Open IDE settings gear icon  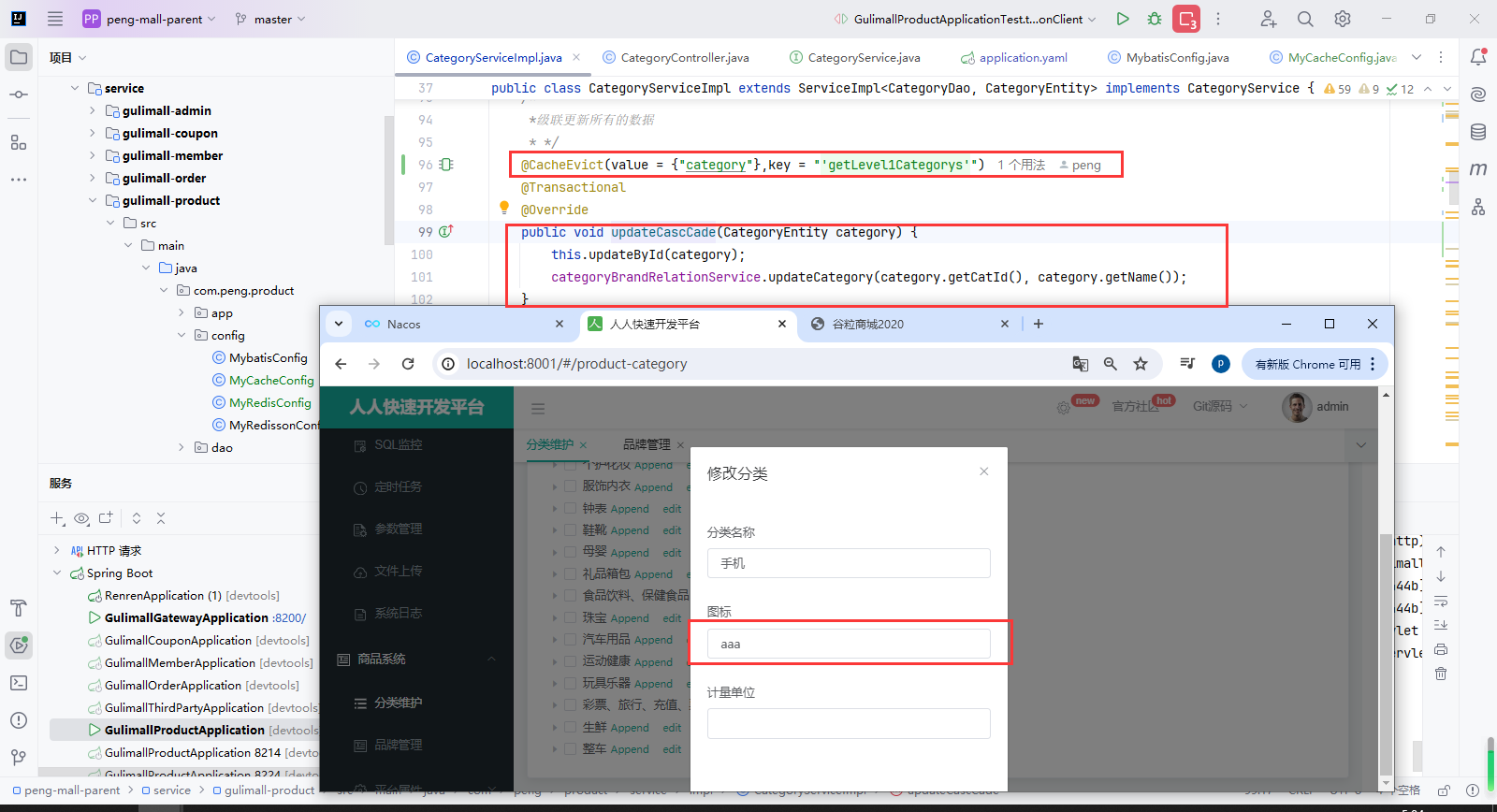point(1343,19)
